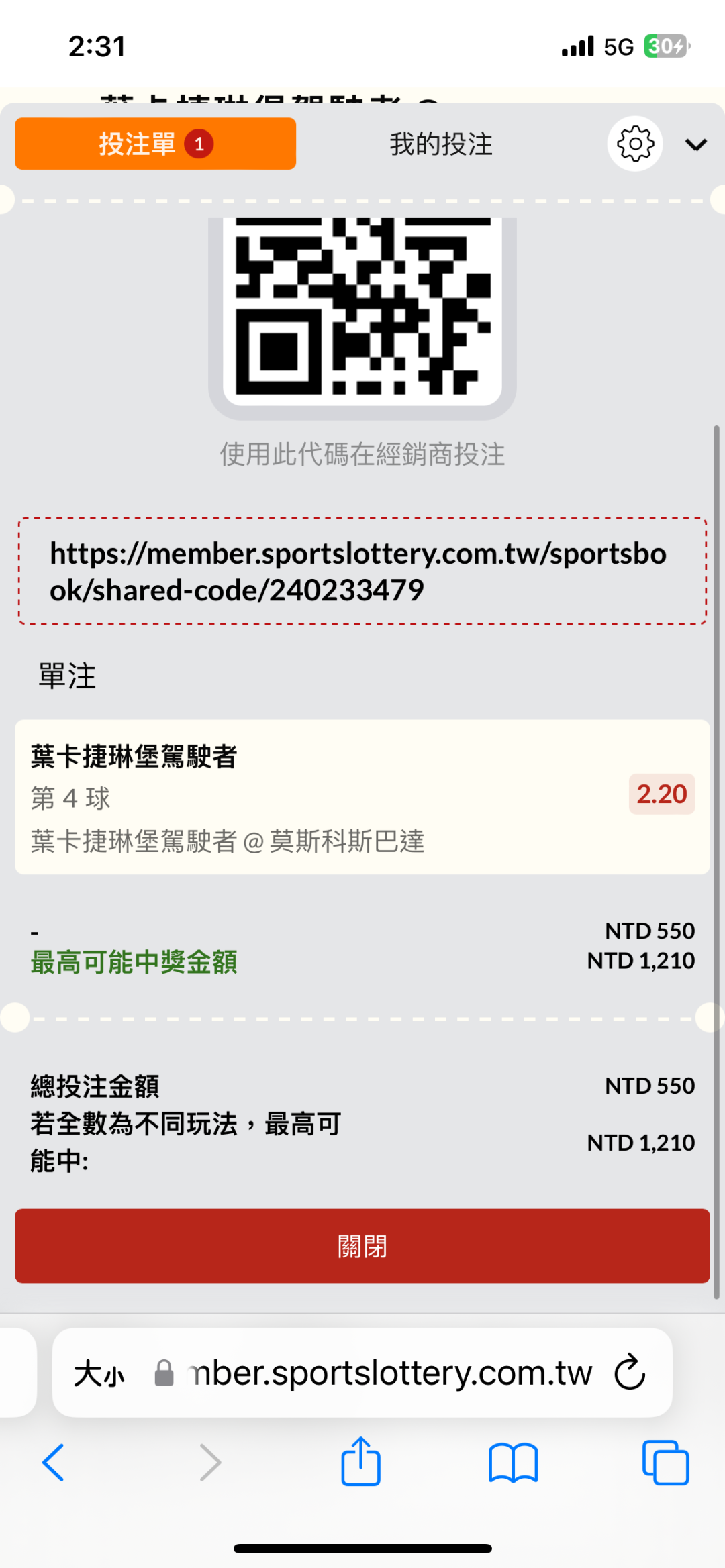
Task: Collapse the bet slip panel chevron
Action: (696, 144)
